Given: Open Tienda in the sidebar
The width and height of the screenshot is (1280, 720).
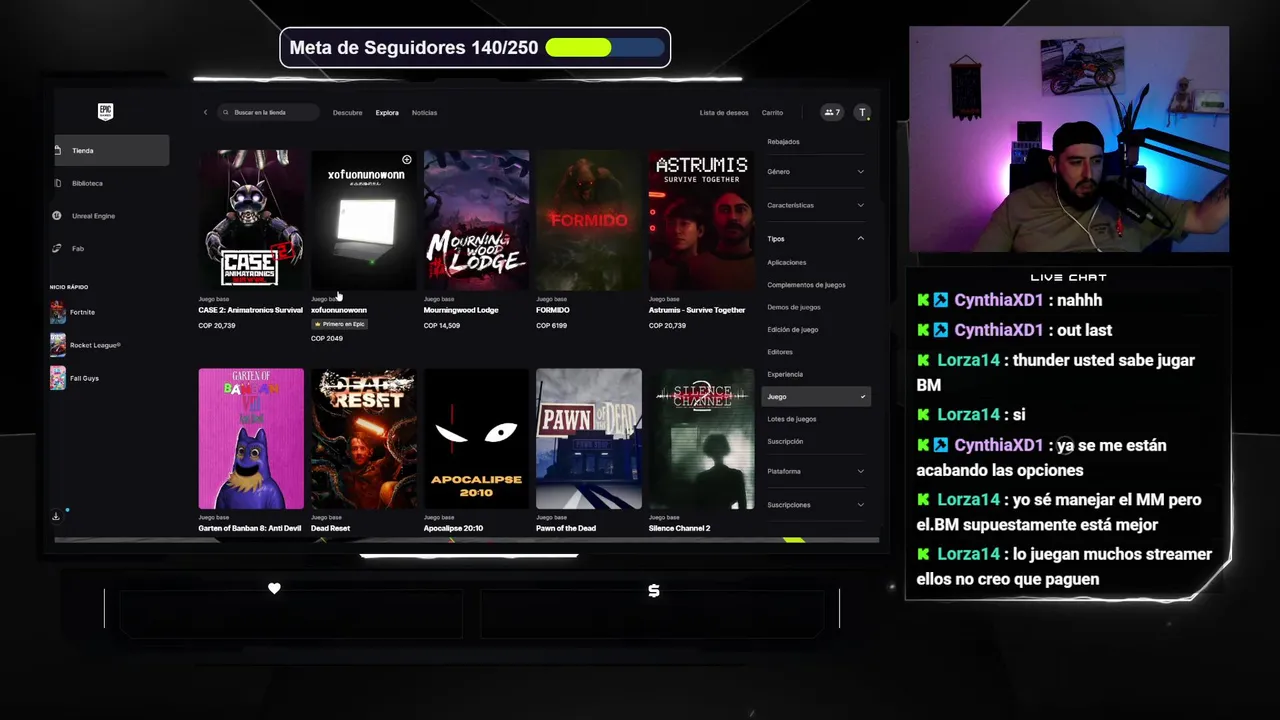Looking at the screenshot, I should click(x=111, y=150).
